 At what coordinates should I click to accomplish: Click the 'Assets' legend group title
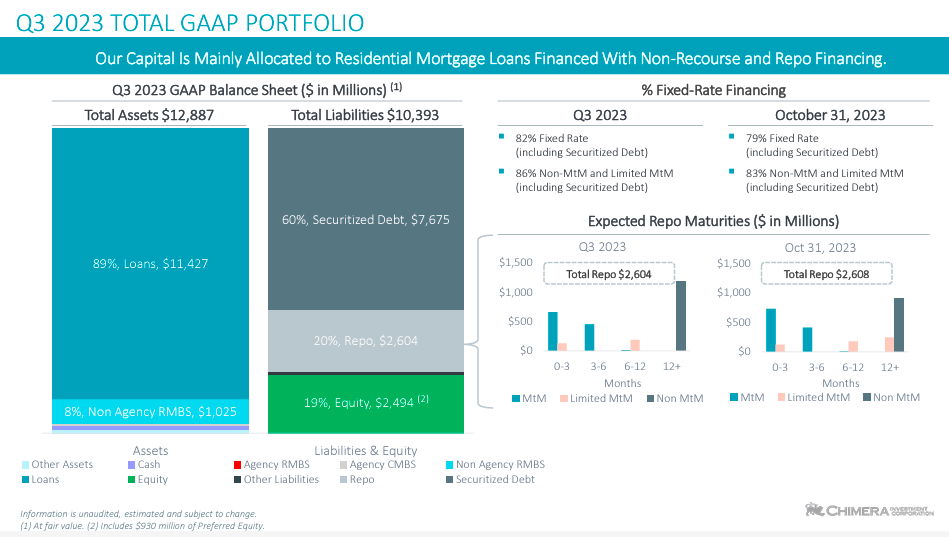click(150, 450)
